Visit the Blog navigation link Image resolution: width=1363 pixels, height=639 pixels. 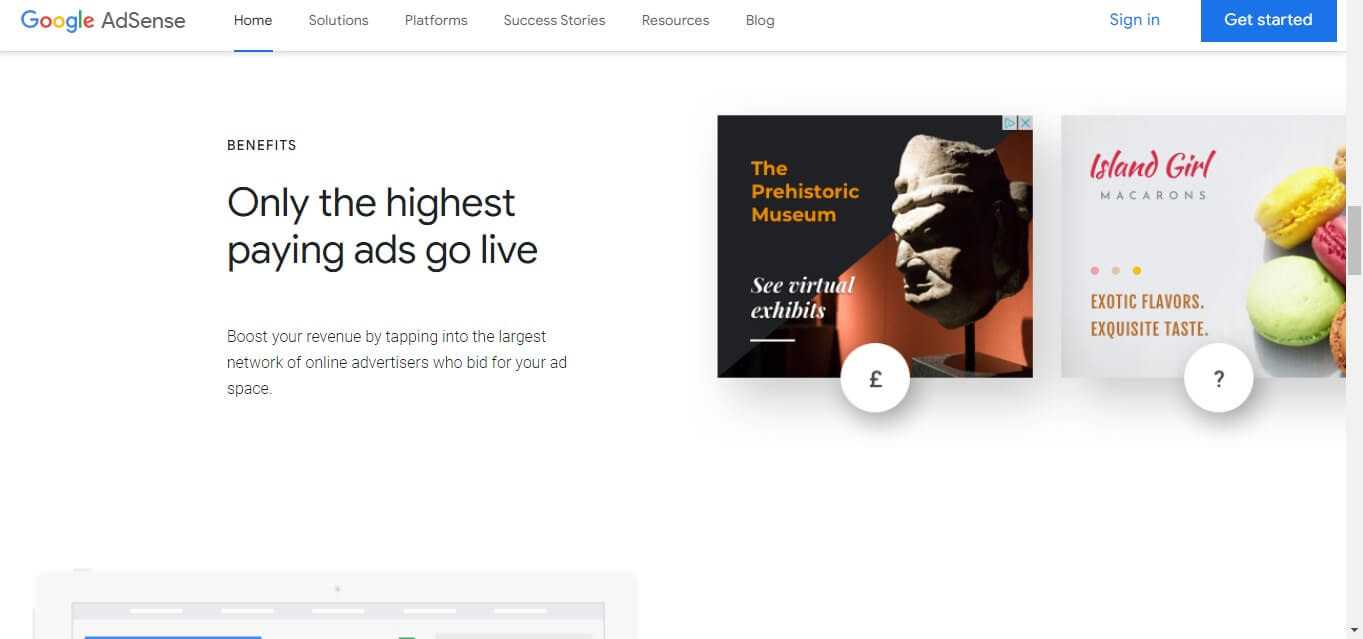tap(760, 20)
